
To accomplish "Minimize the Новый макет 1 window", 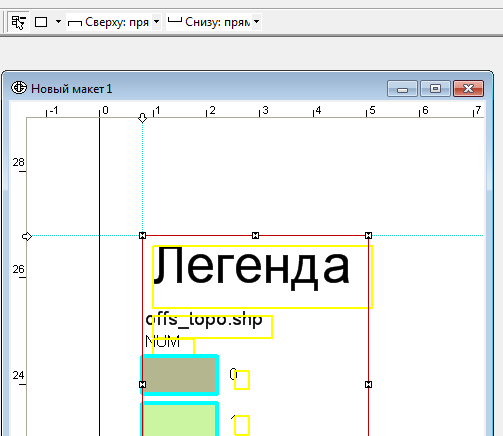I will [402, 89].
